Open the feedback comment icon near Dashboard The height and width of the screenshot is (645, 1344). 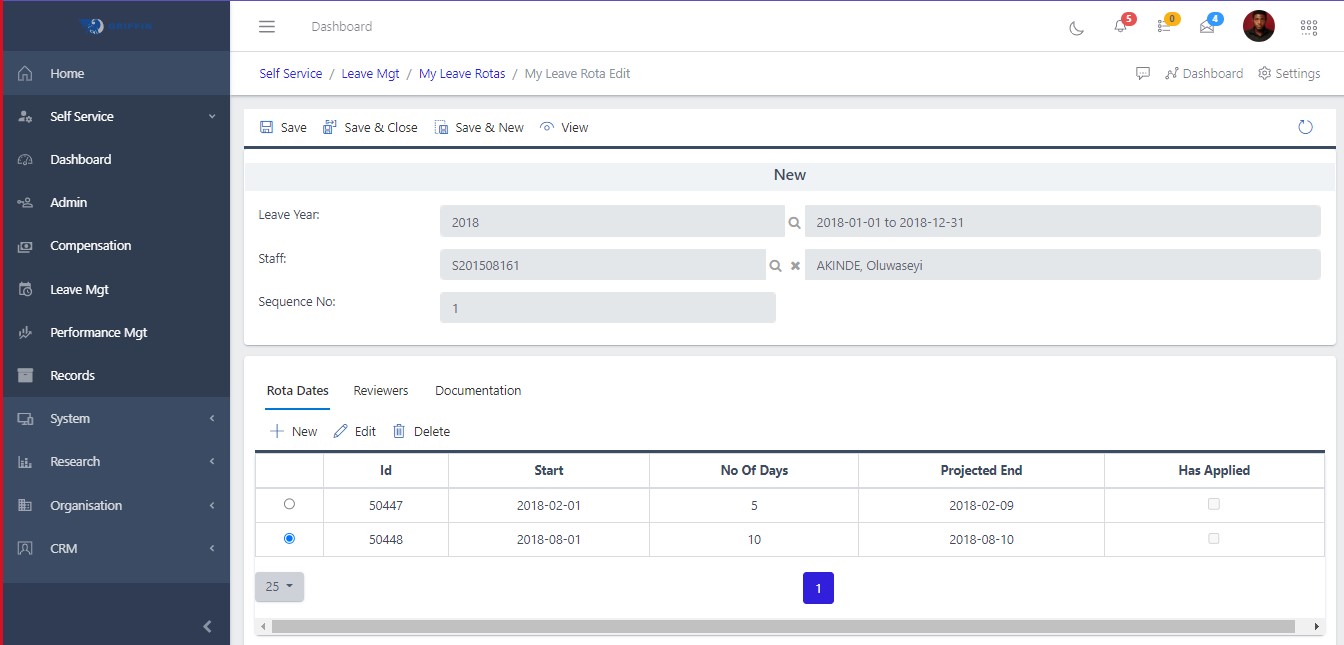coord(1143,73)
